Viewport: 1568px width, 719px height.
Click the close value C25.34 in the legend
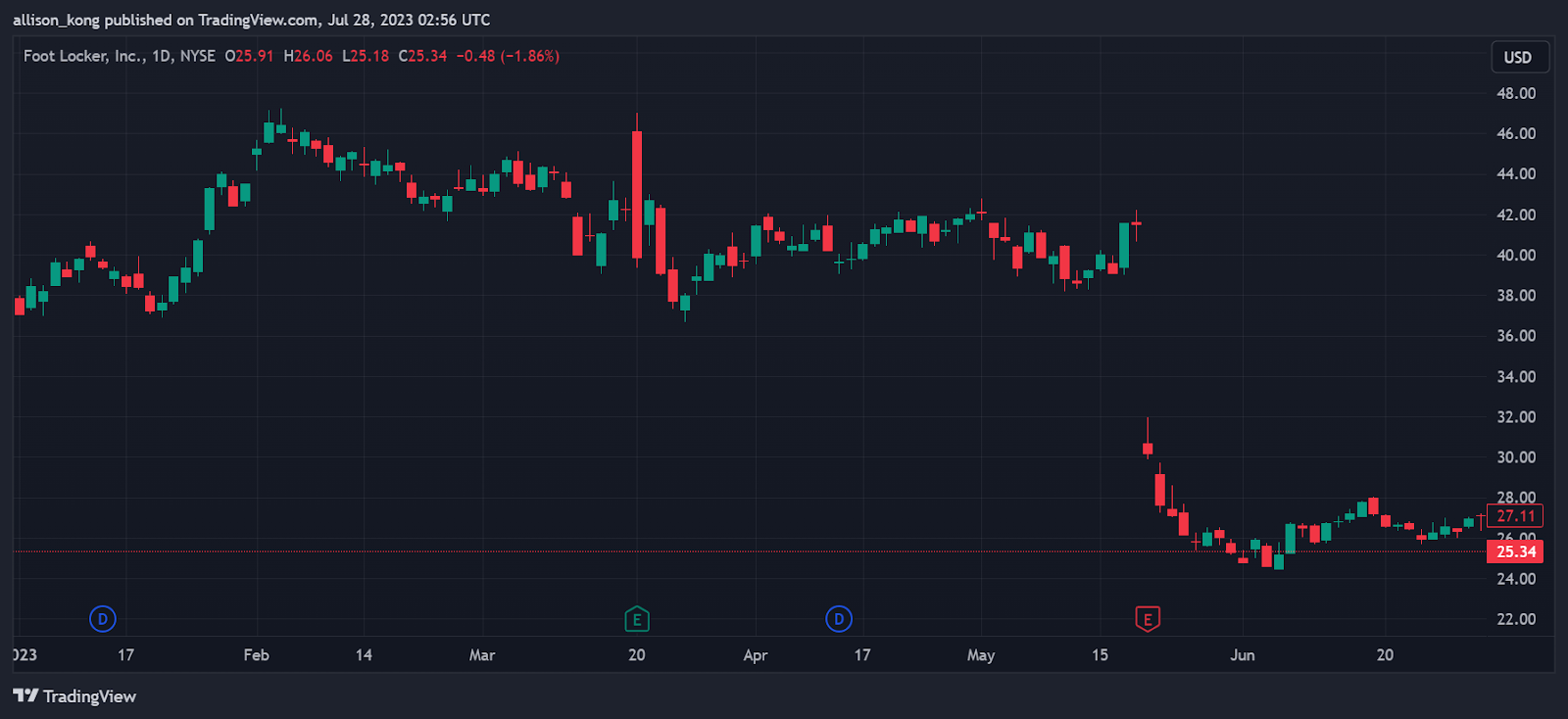(422, 57)
